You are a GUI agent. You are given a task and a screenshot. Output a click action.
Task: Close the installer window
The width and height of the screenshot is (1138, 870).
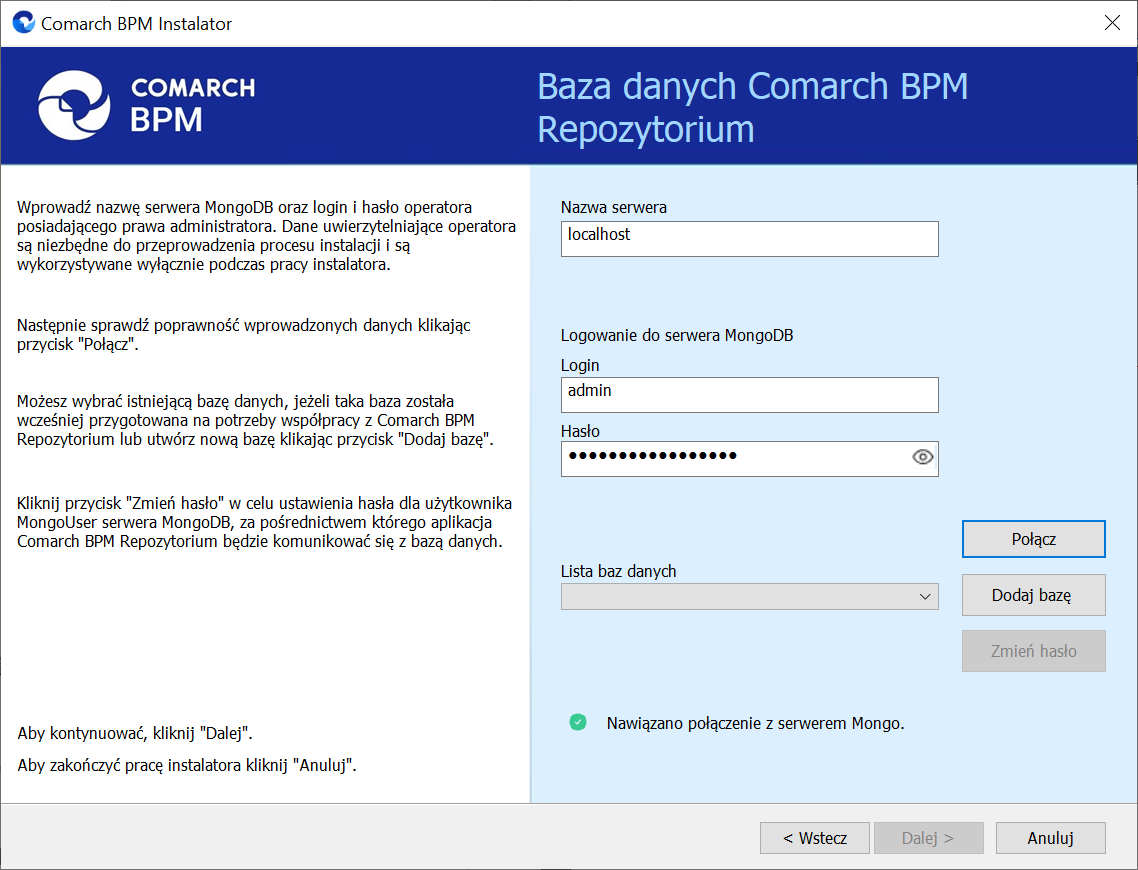click(1112, 23)
